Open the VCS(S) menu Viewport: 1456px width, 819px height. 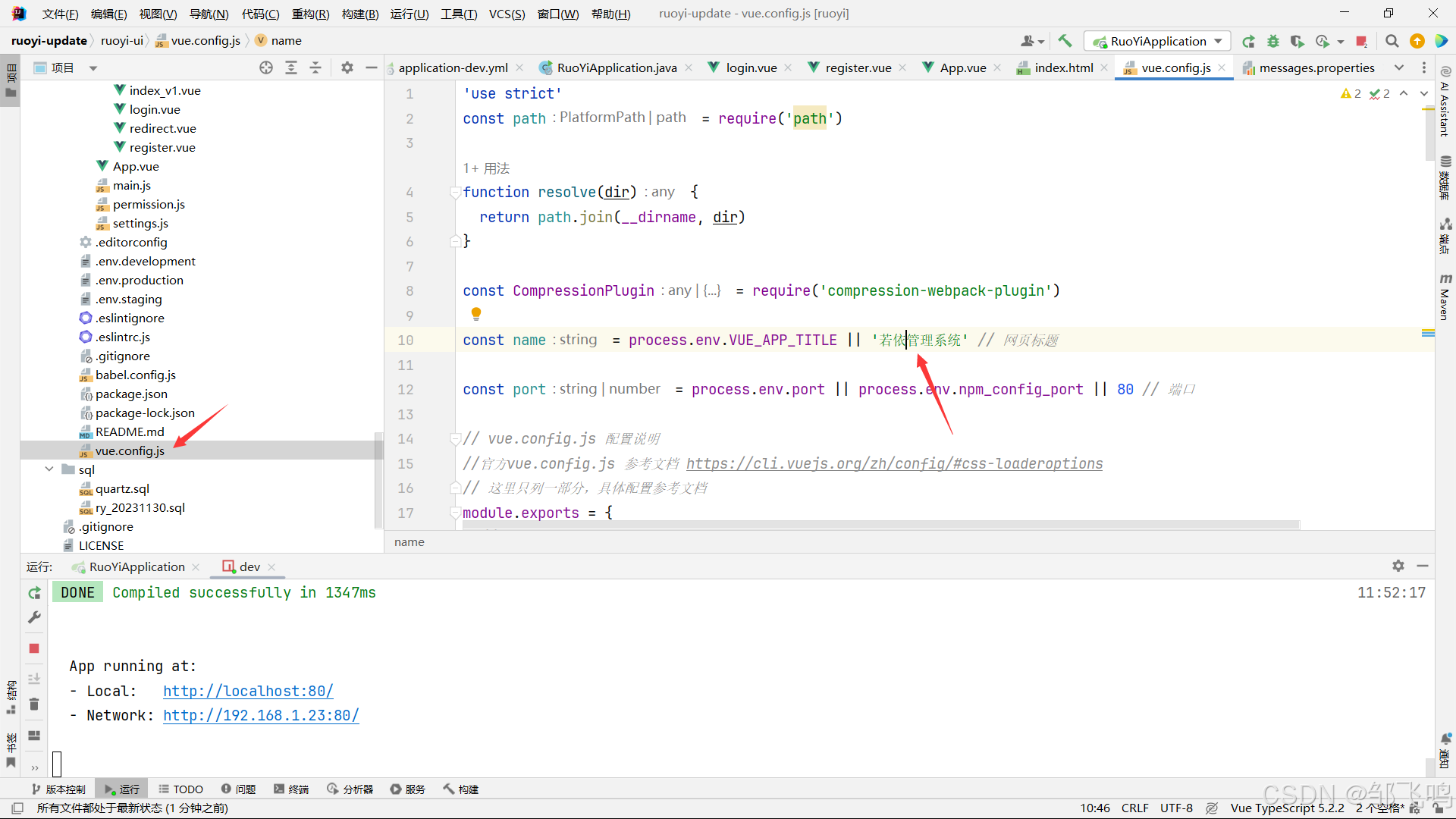507,14
